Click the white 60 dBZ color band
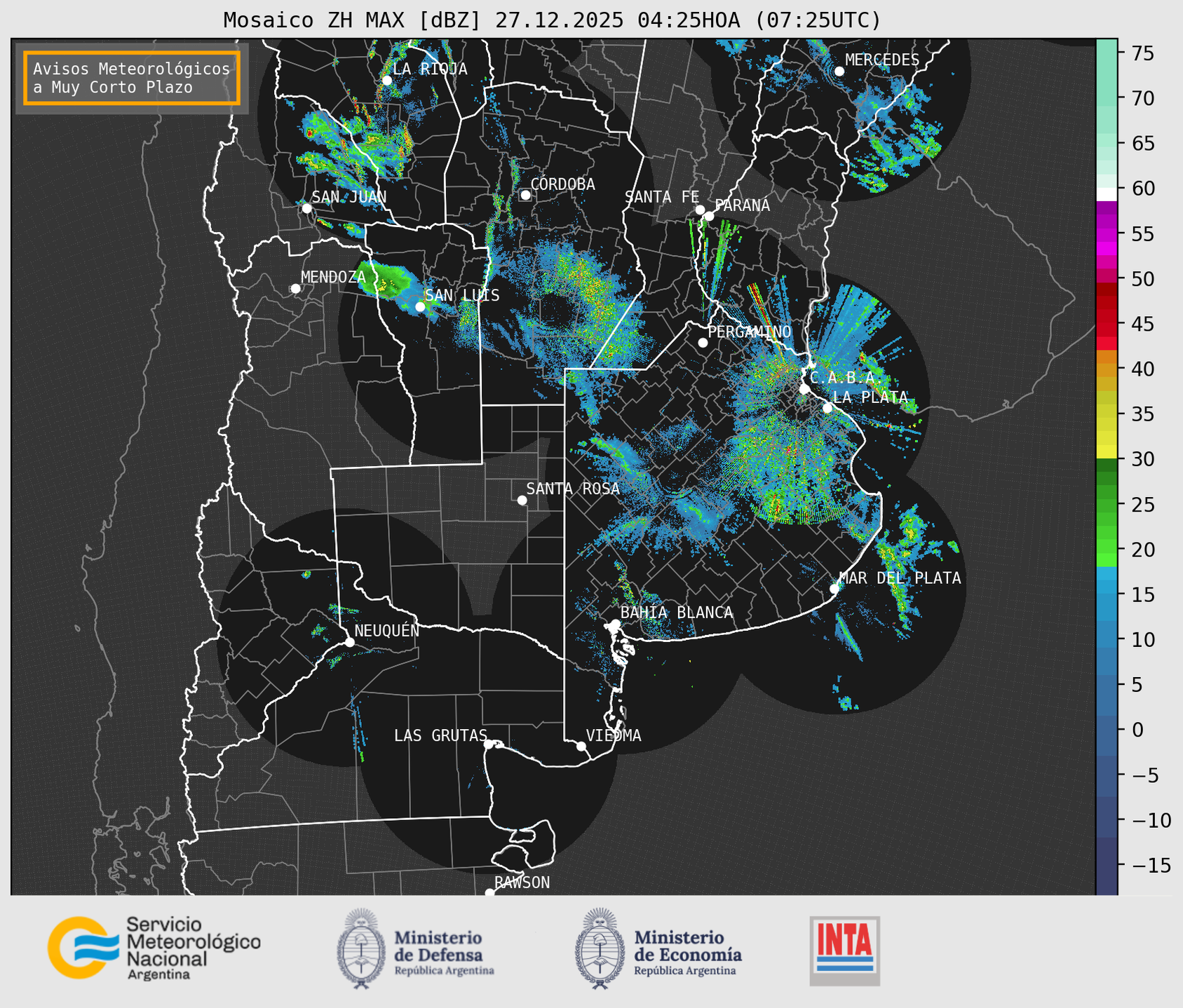This screenshot has height=1008, width=1183. click(x=1107, y=194)
